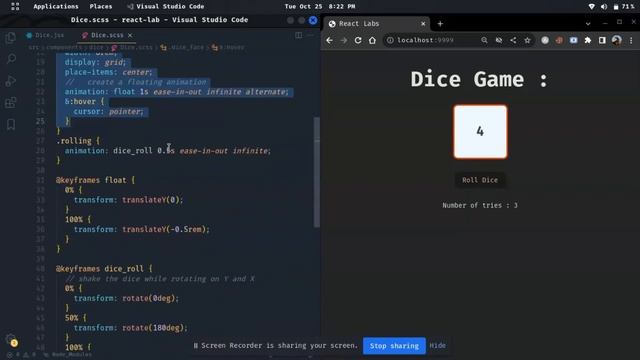Screen dimensions: 640x360
Task: Open the Explorer view in VS Code
Action: click(x=11, y=38)
